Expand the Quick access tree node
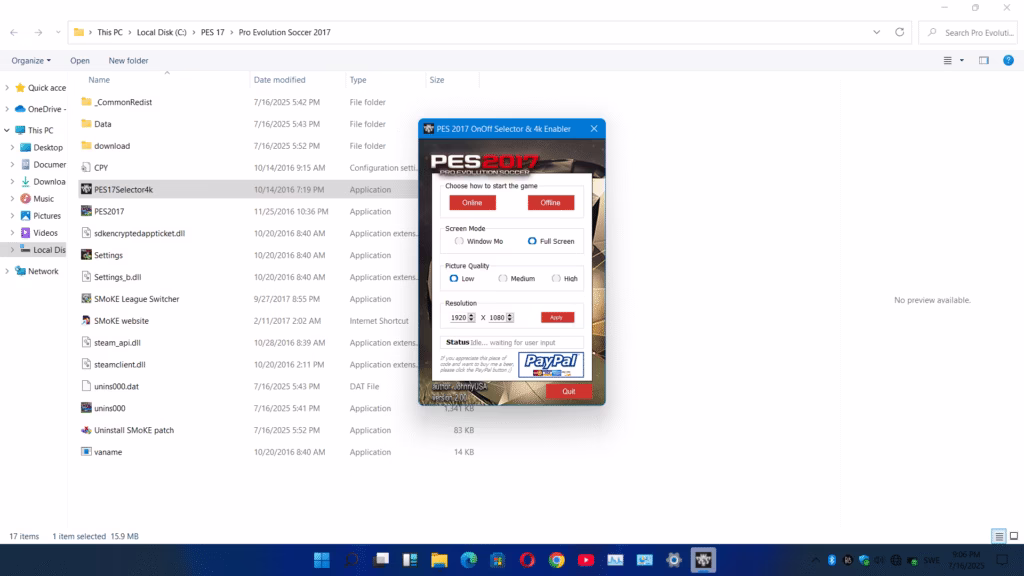This screenshot has height=576, width=1024. coord(7,88)
